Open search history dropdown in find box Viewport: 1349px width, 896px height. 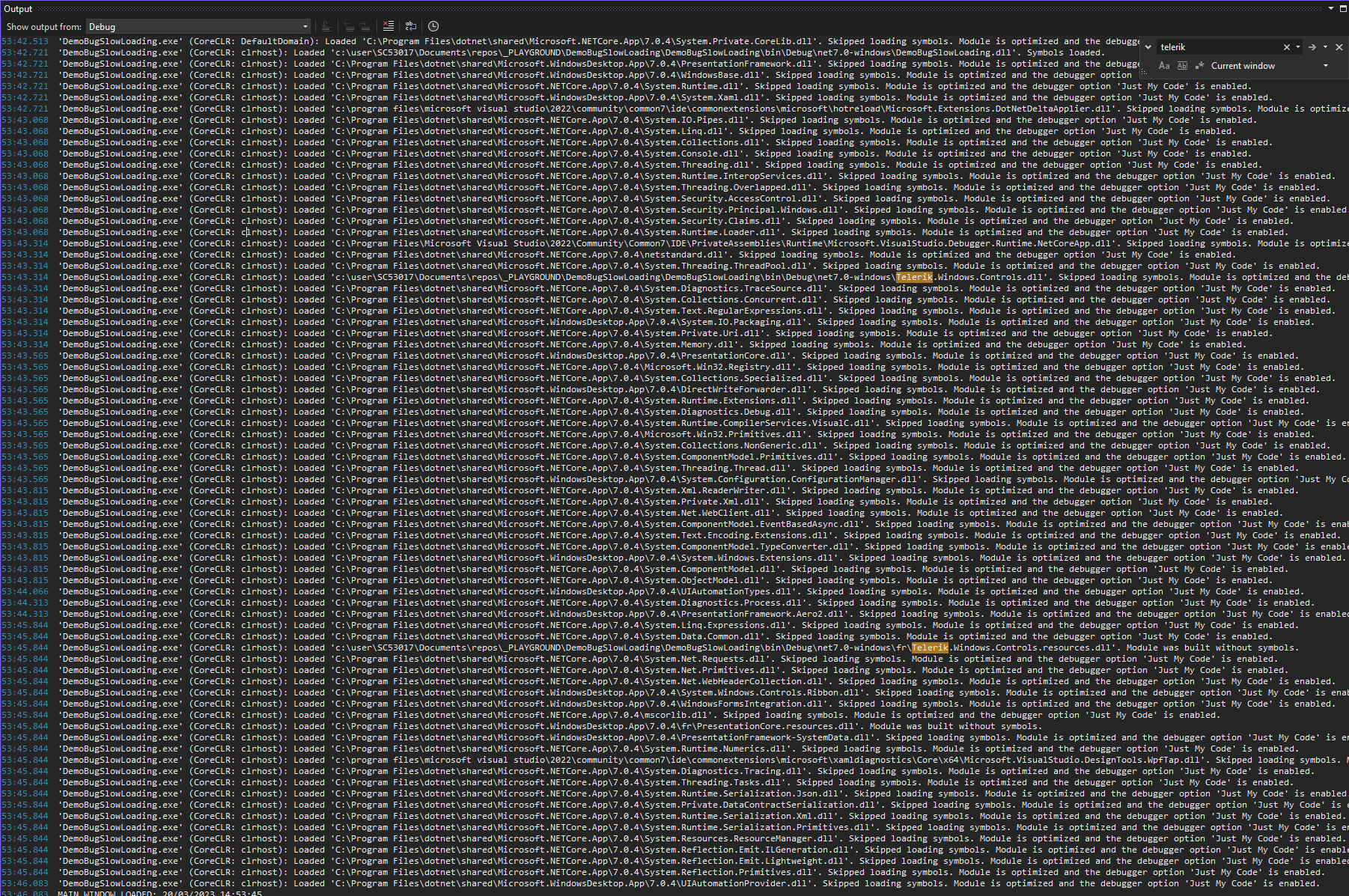point(1298,47)
